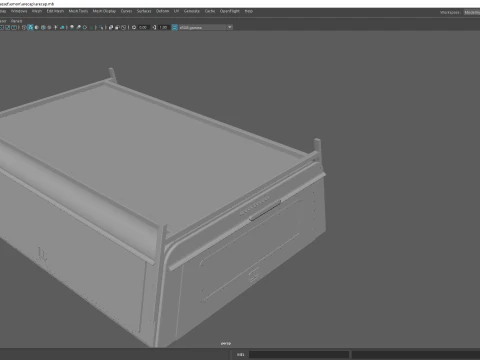Open the Mesh Display menu
The width and height of the screenshot is (480, 360).
(104, 11)
